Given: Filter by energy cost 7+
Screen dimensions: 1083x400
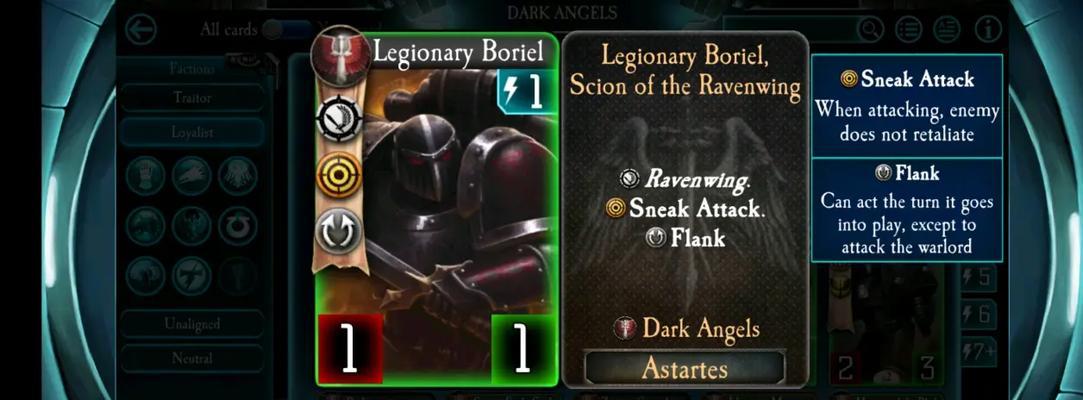Looking at the screenshot, I should click(x=978, y=352).
